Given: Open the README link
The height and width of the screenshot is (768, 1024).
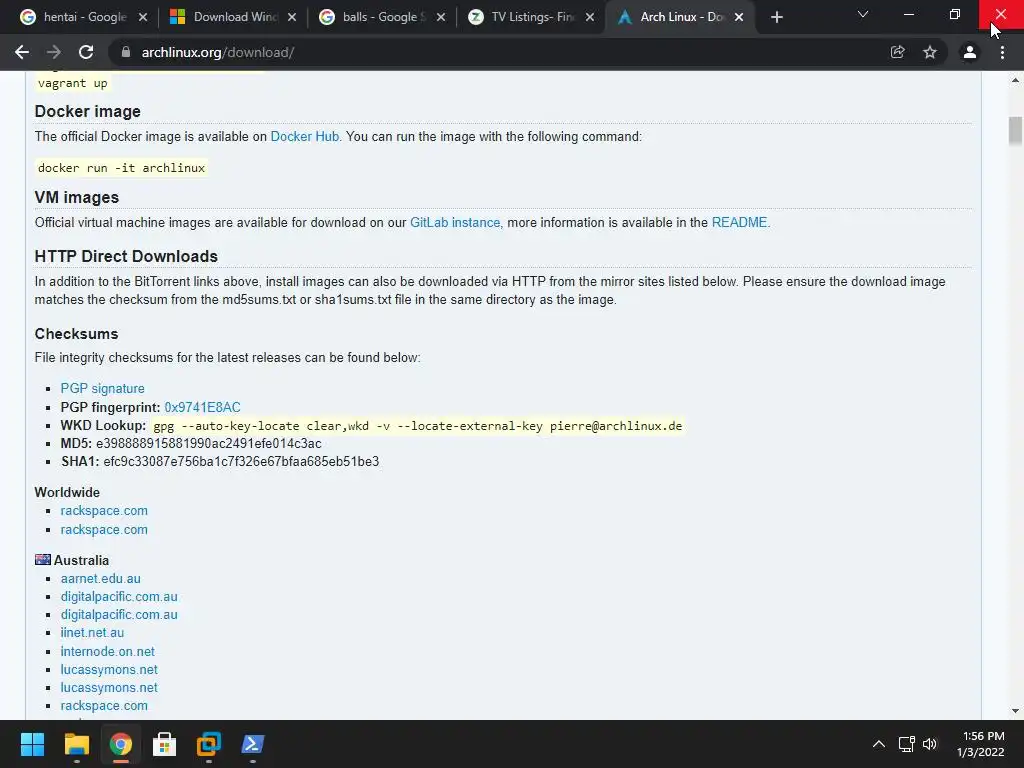Looking at the screenshot, I should 739,223.
